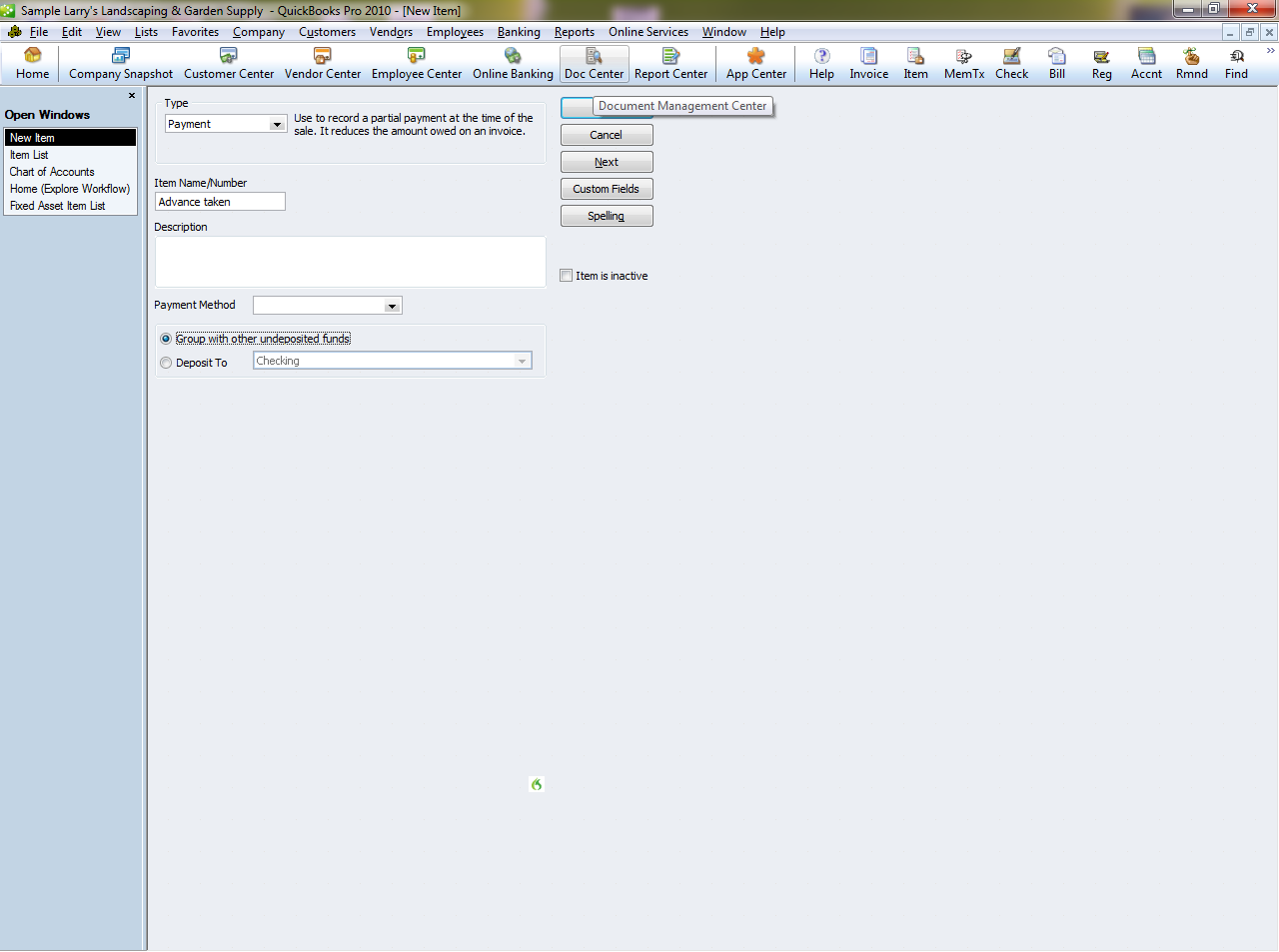Launch Online Banking from the toolbar
This screenshot has width=1279, height=952.
point(513,64)
